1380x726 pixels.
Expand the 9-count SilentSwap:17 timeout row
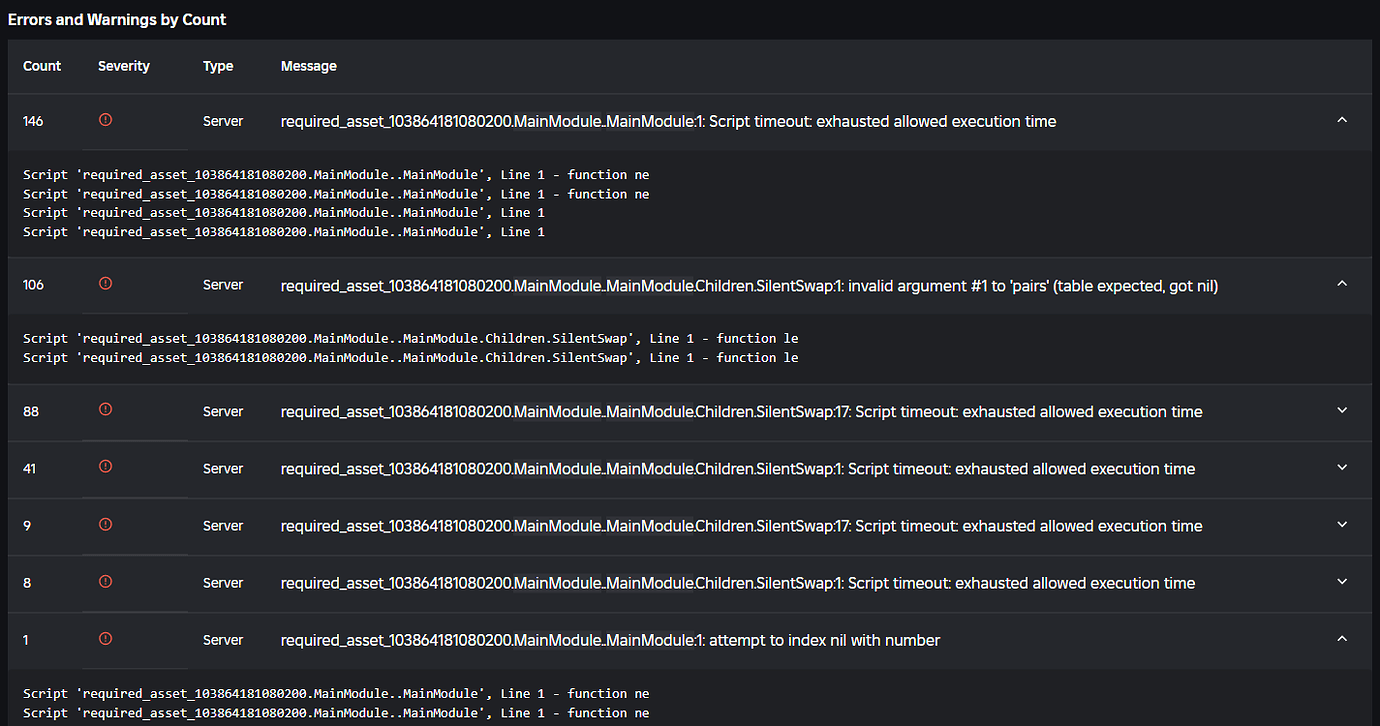click(x=1342, y=525)
